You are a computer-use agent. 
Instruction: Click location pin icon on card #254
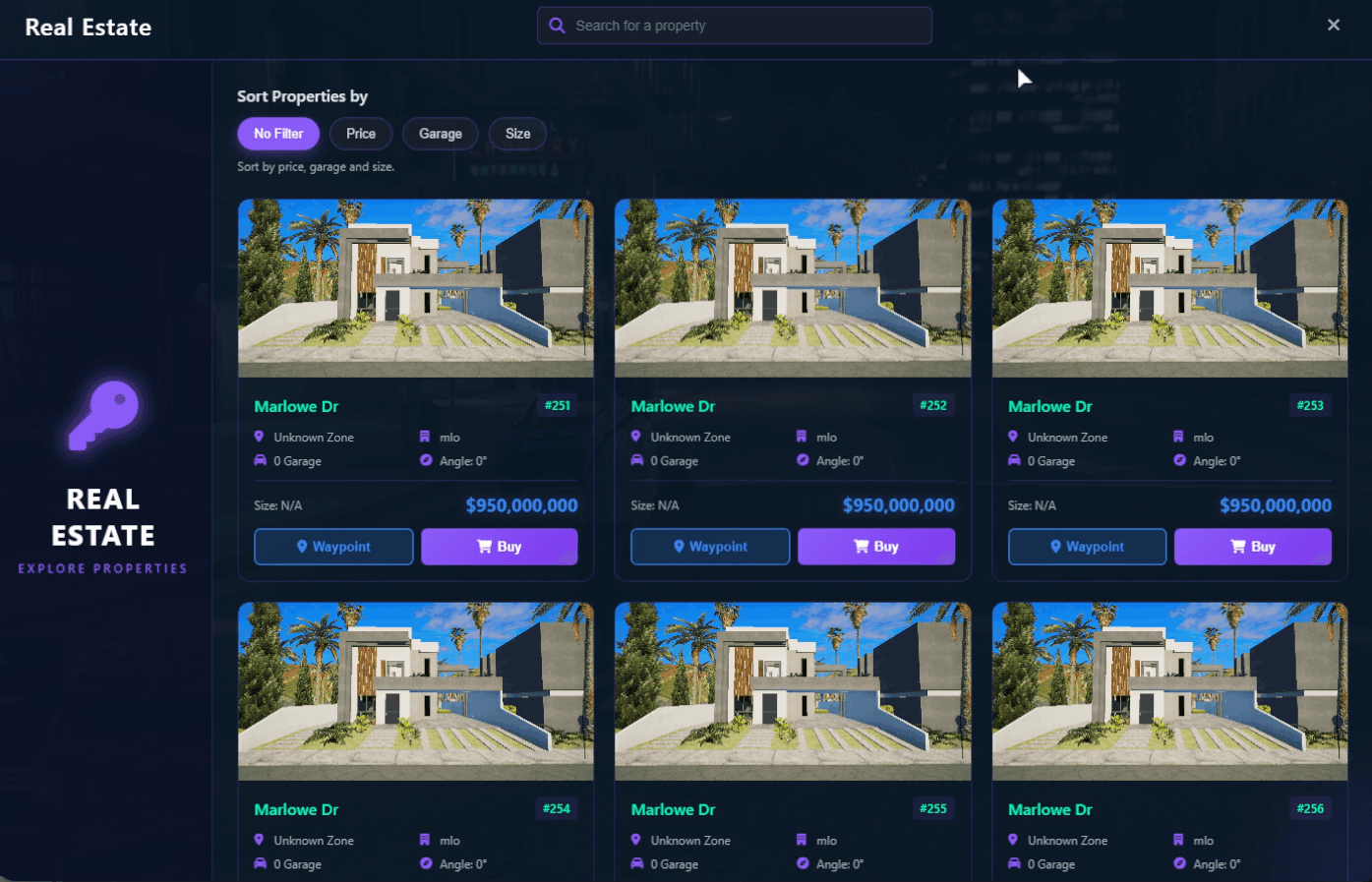259,840
